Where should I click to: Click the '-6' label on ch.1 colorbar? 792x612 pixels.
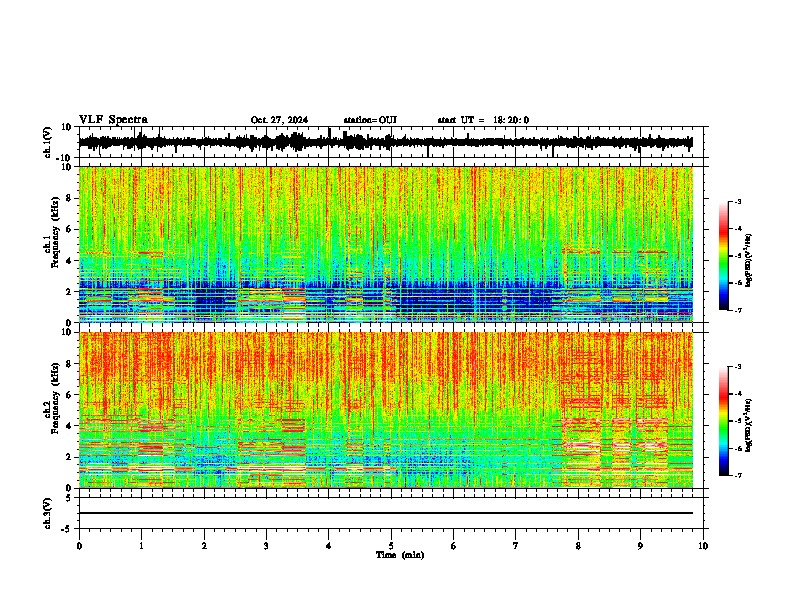737,283
